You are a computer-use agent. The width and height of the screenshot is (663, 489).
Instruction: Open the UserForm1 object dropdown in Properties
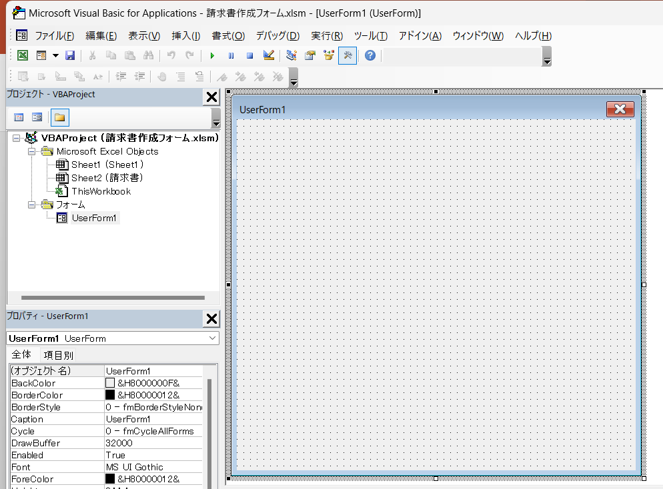[212, 339]
